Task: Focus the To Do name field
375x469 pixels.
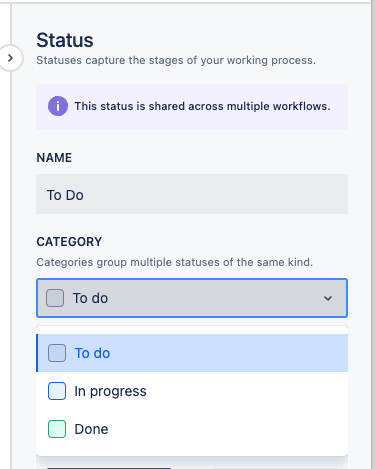Action: point(192,194)
